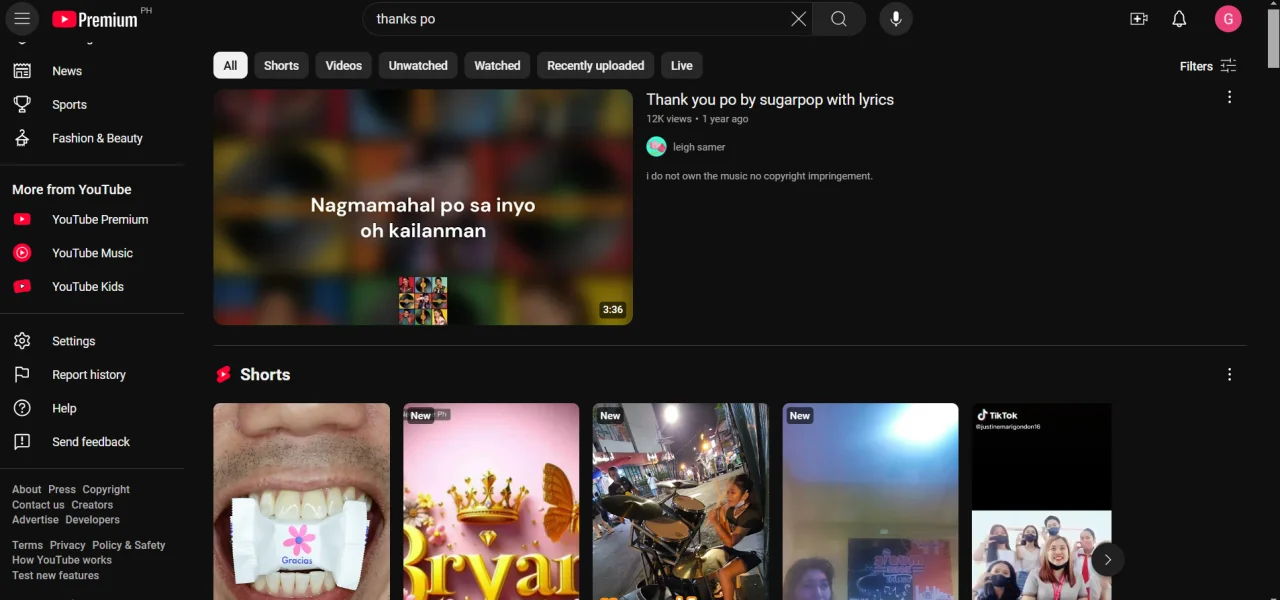Open the Press footer link
Image resolution: width=1280 pixels, height=600 pixels.
[62, 489]
